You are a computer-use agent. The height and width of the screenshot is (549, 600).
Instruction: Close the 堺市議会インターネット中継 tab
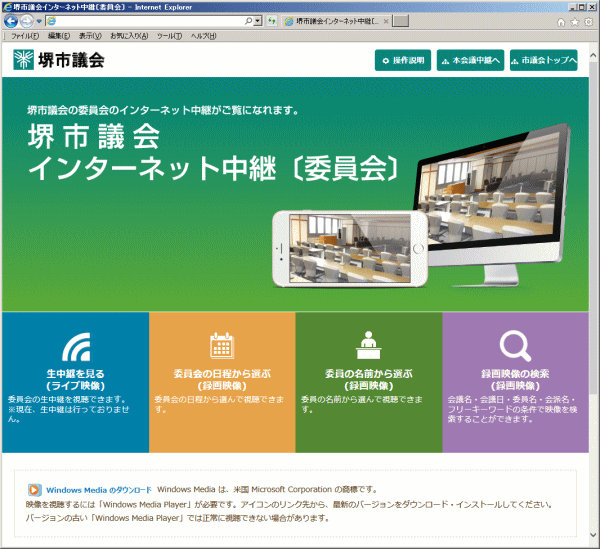[x=386, y=21]
